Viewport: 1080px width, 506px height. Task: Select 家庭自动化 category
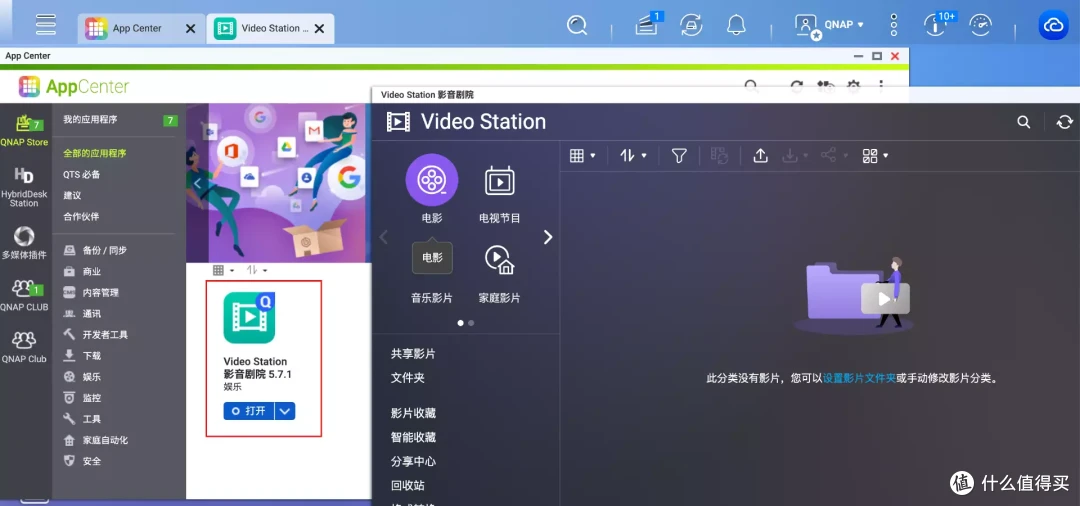coord(105,441)
